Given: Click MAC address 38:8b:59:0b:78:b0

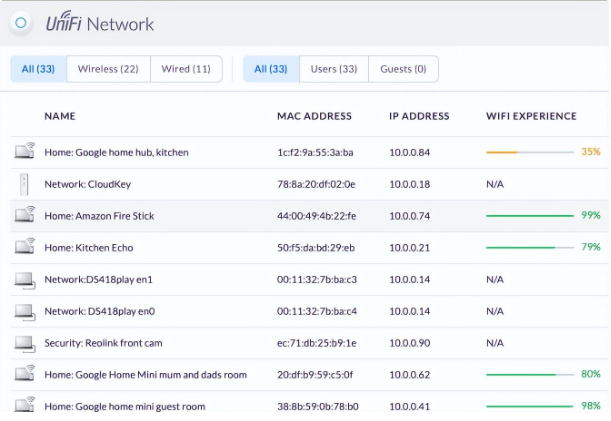Looking at the screenshot, I should (x=318, y=407).
